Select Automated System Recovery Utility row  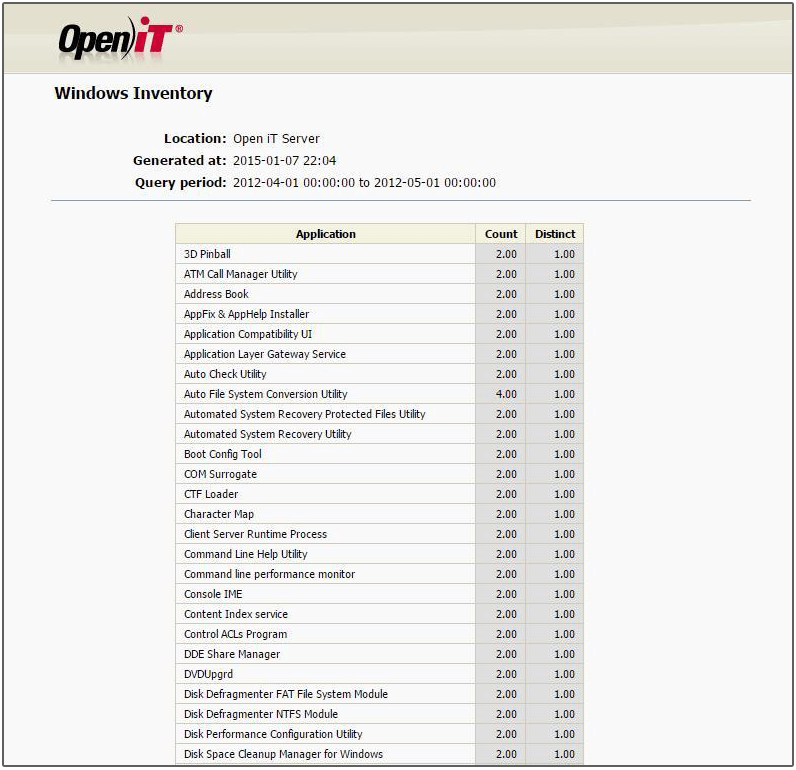click(380, 434)
